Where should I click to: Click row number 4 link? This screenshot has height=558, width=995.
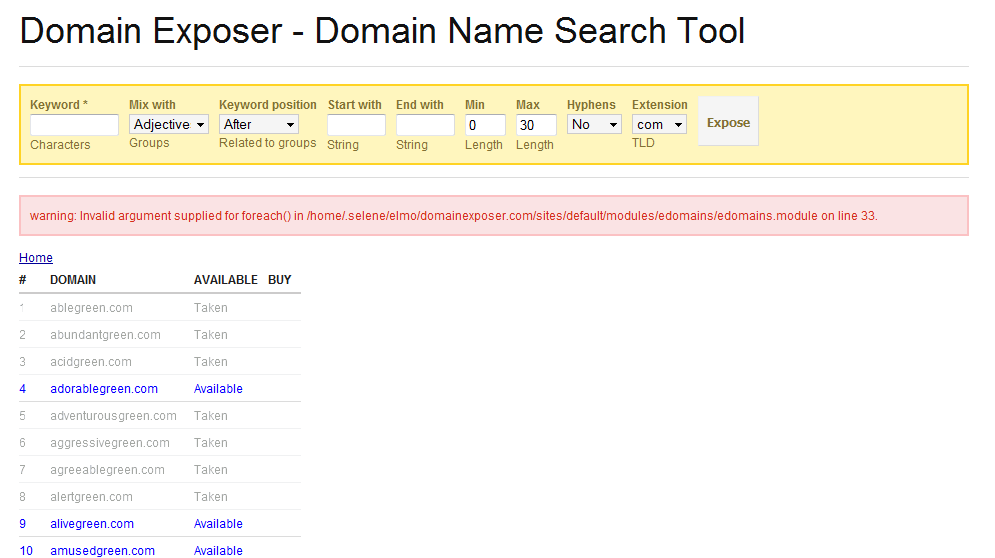[x=23, y=389]
